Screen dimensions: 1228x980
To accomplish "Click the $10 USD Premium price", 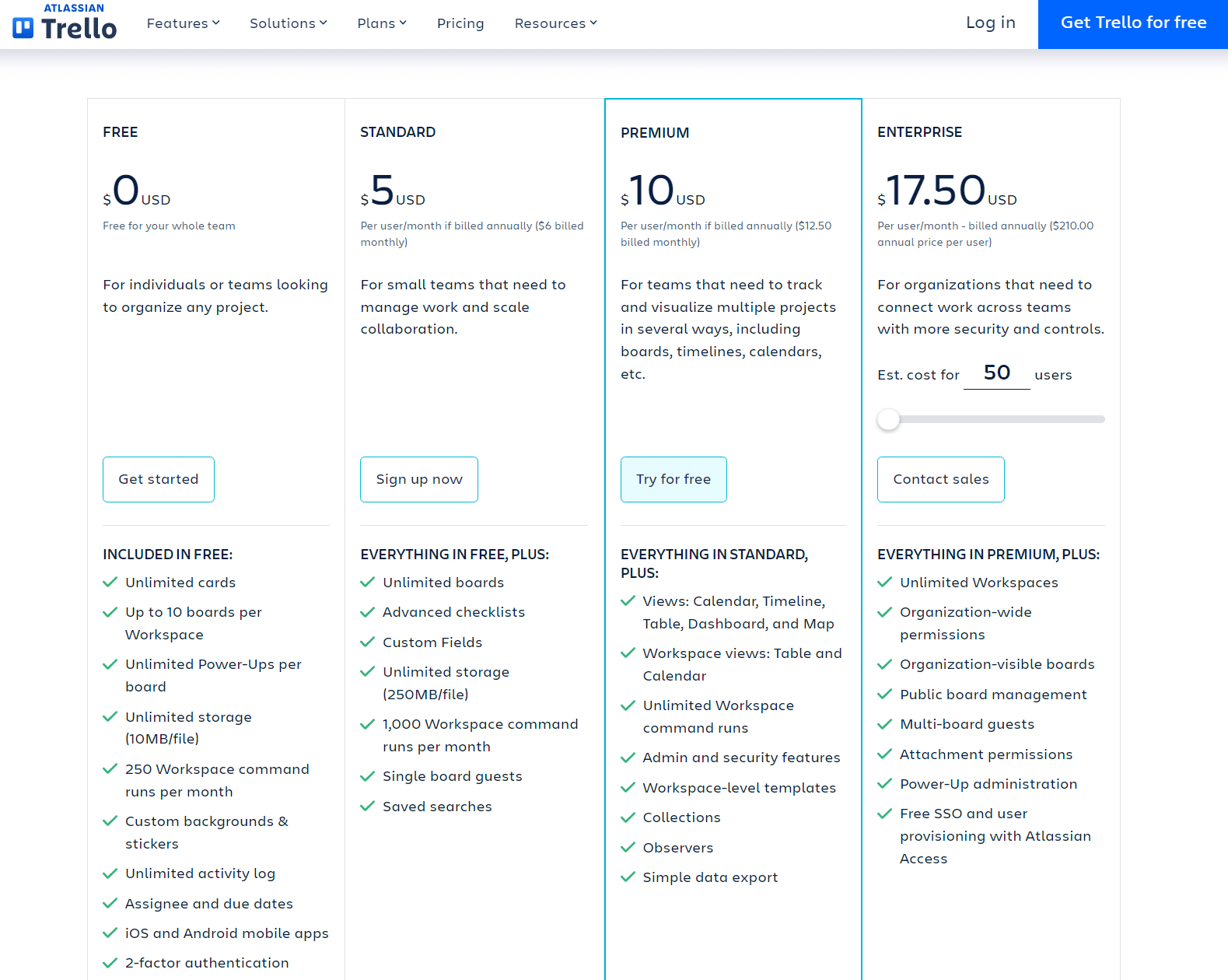I will tap(663, 191).
